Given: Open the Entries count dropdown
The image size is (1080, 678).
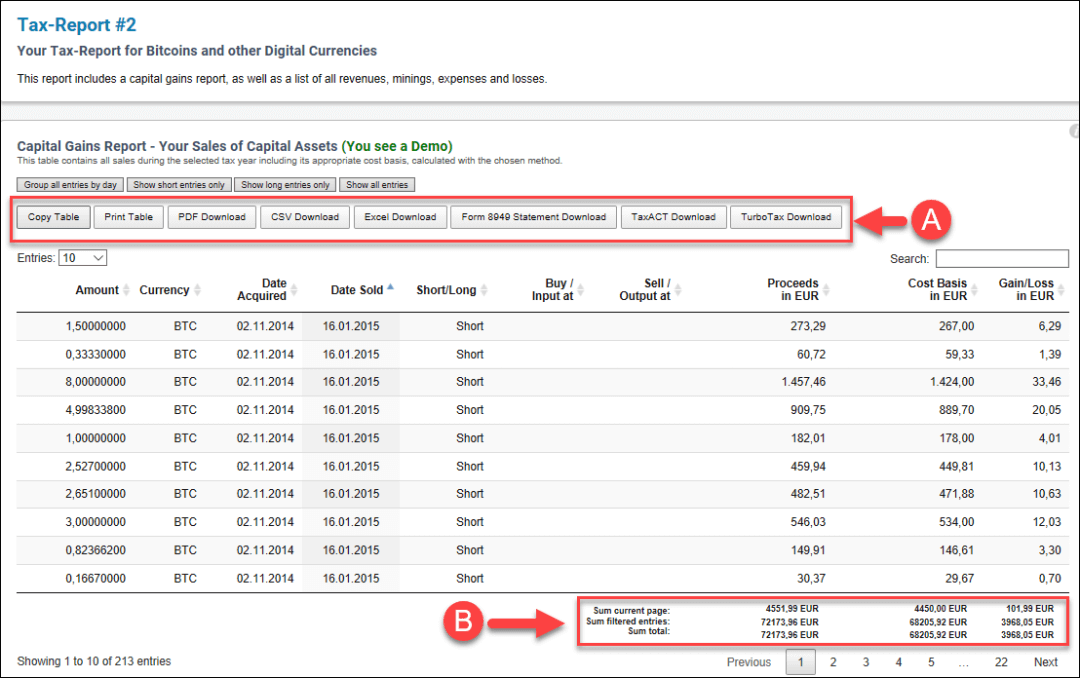Looking at the screenshot, I should tap(83, 258).
